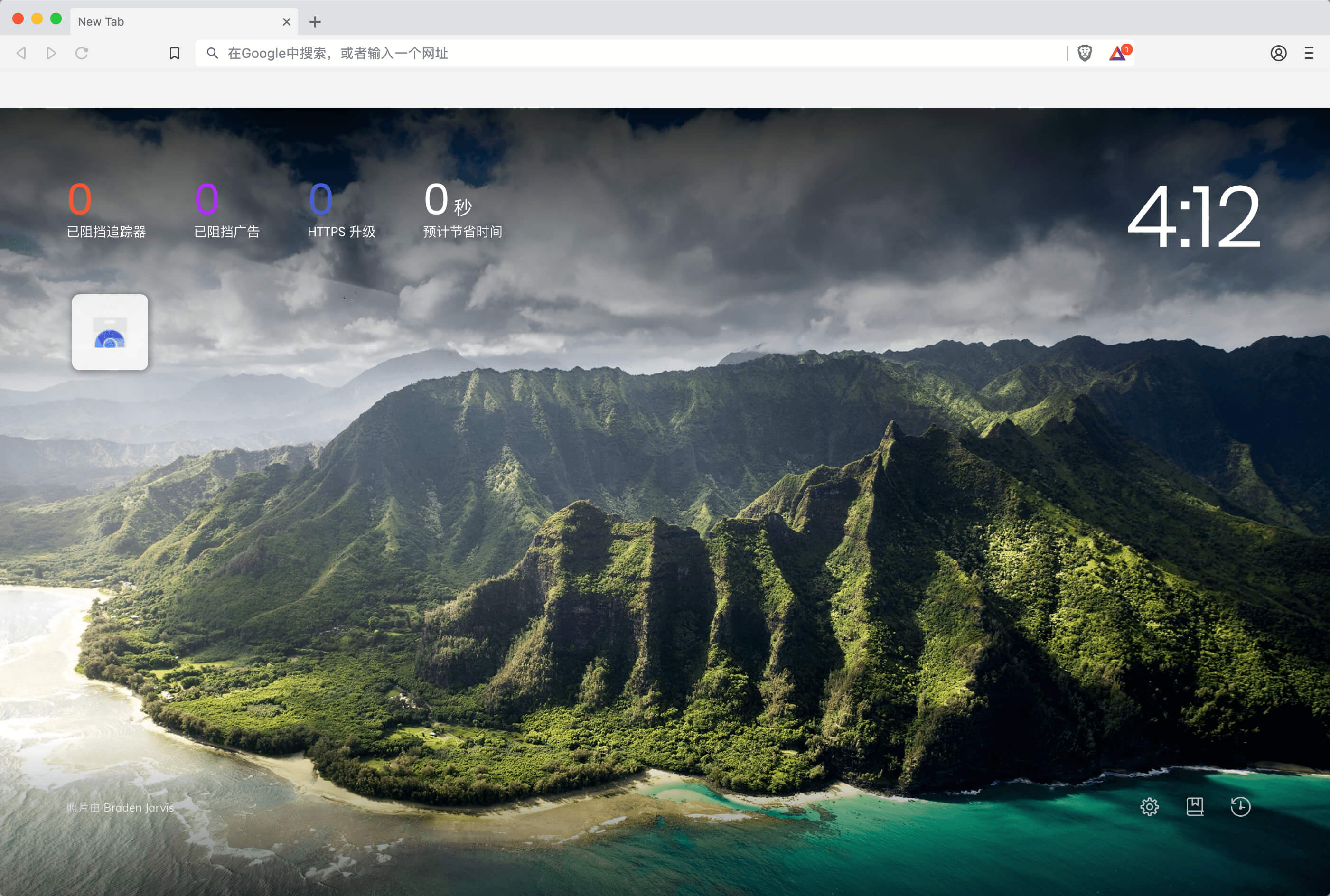
Task: Click the 4:12 clock display
Action: coord(1193,216)
